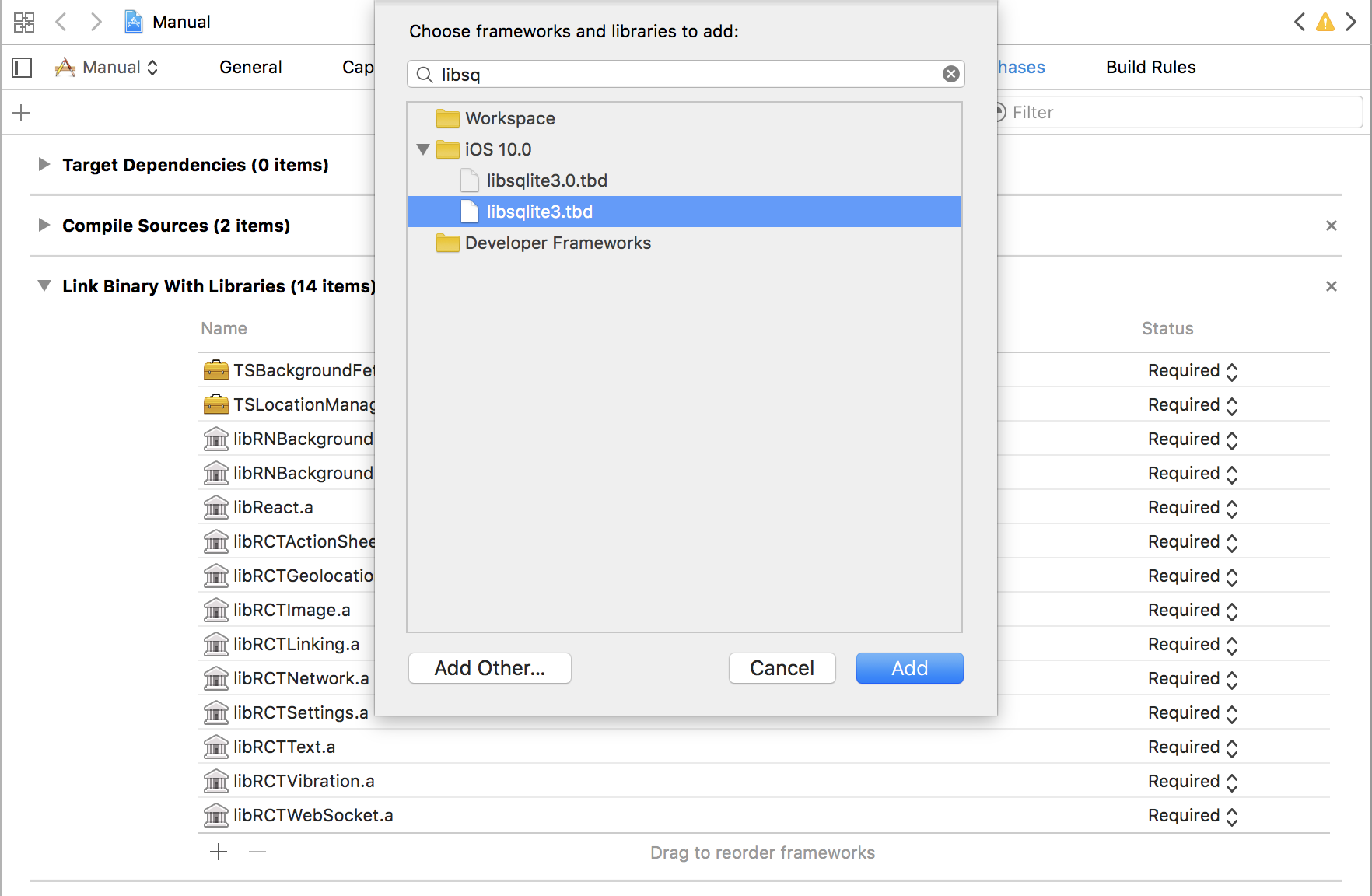Select the libRCTVibration.a library icon
This screenshot has width=1372, height=896.
(216, 781)
